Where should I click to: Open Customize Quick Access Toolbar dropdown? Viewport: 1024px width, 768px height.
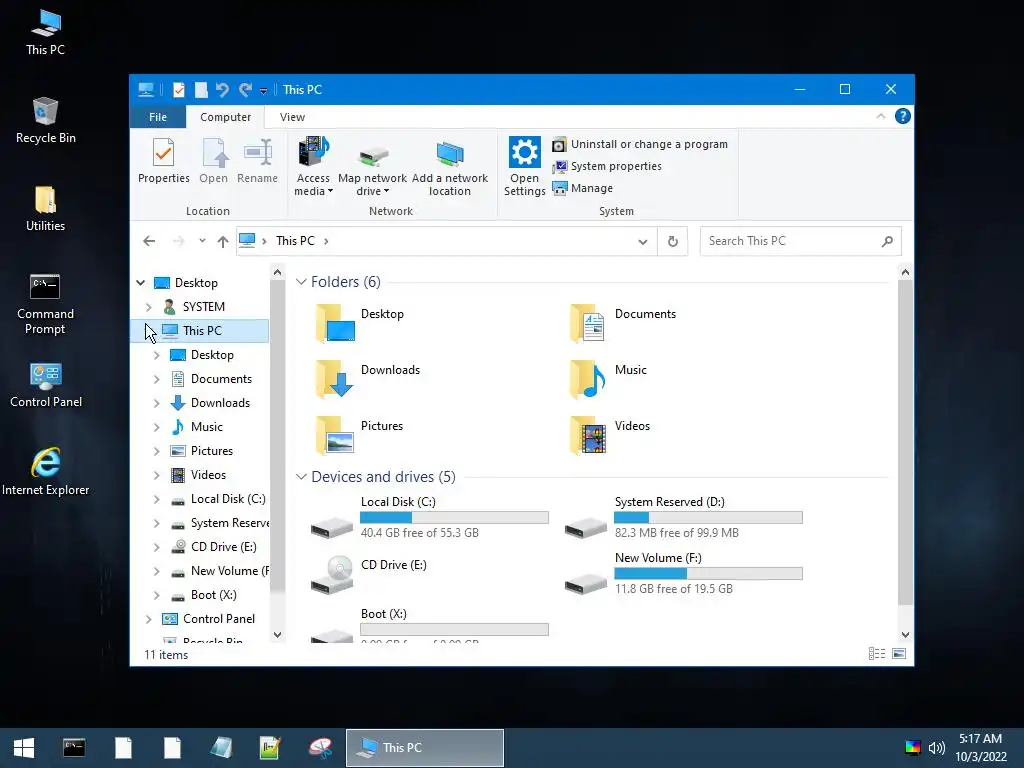pos(263,91)
